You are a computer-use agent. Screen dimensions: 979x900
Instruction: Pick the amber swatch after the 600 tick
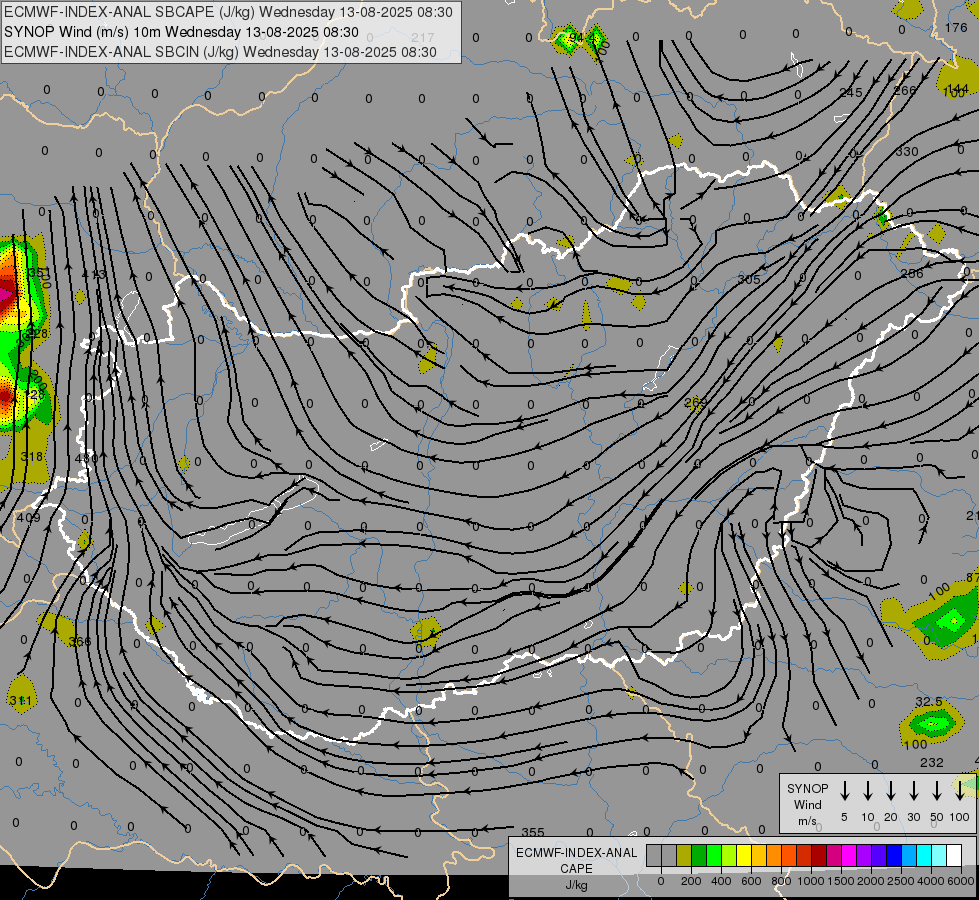point(759,855)
